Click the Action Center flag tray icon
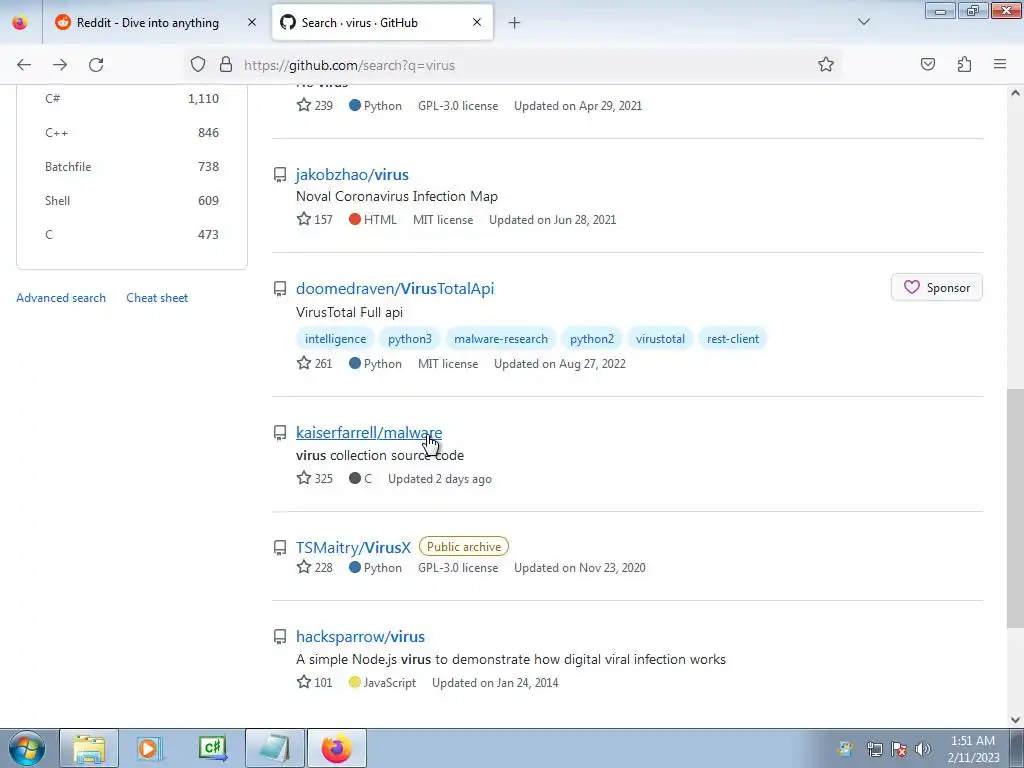The height and width of the screenshot is (768, 1024). (x=899, y=749)
